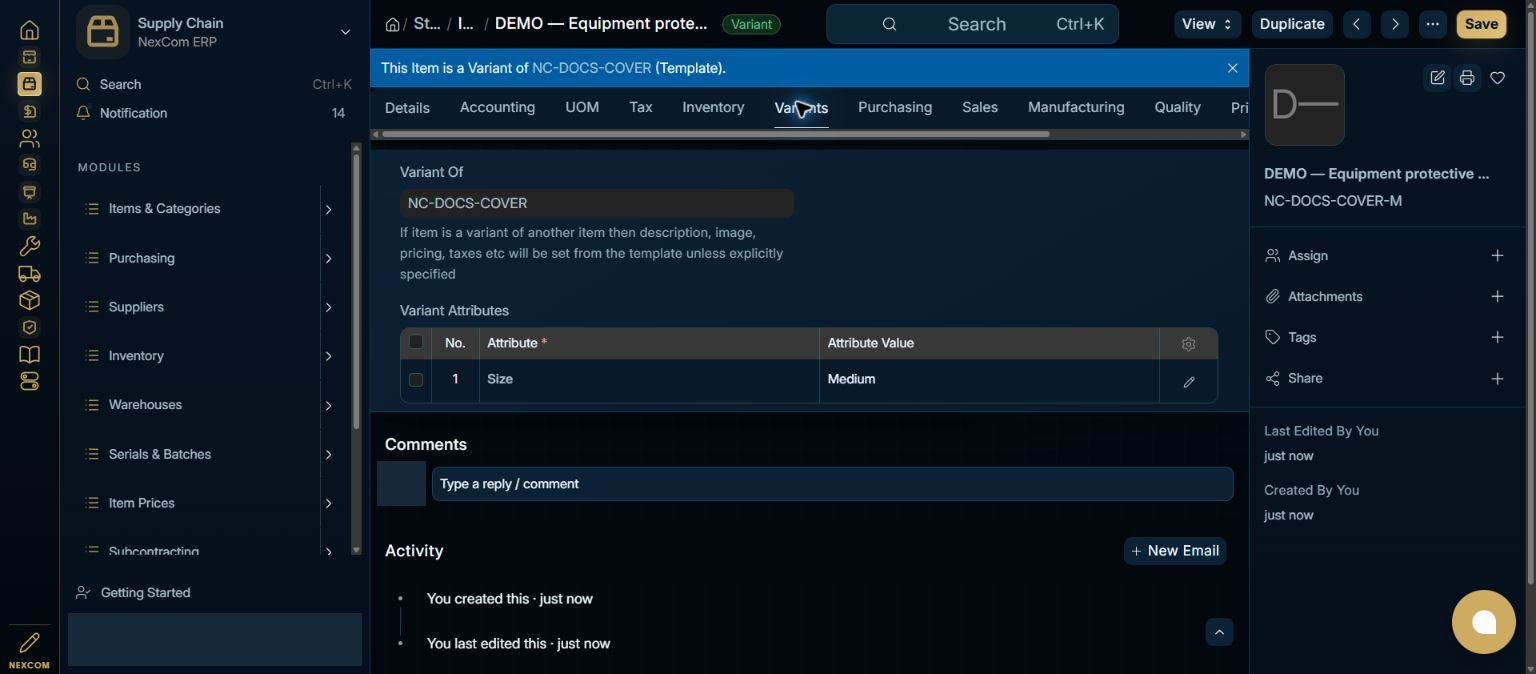This screenshot has height=674, width=1536.
Task: Switch to the Accounting tab
Action: (x=497, y=107)
